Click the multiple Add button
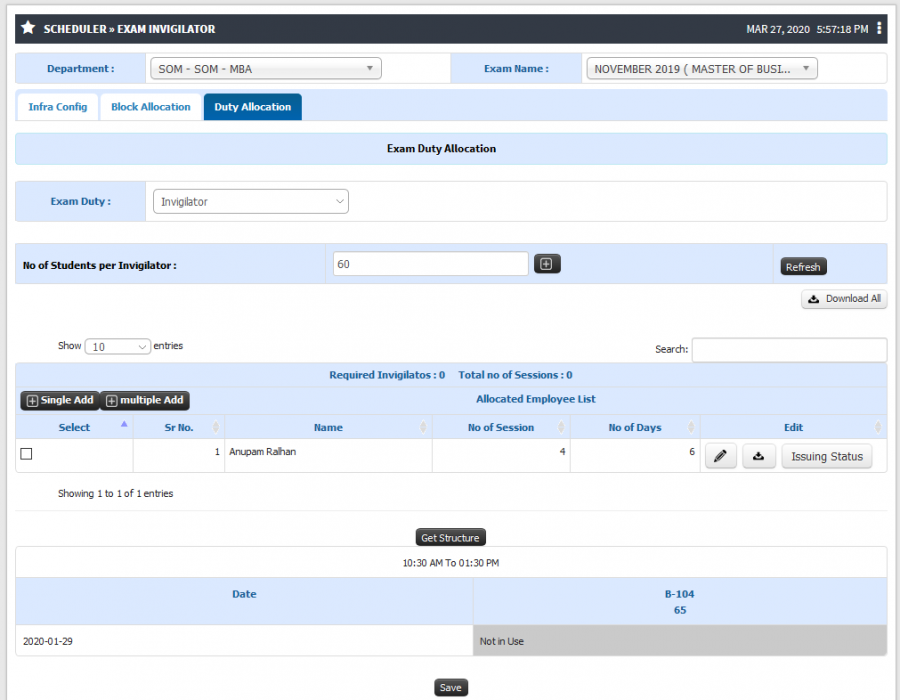 click(145, 400)
